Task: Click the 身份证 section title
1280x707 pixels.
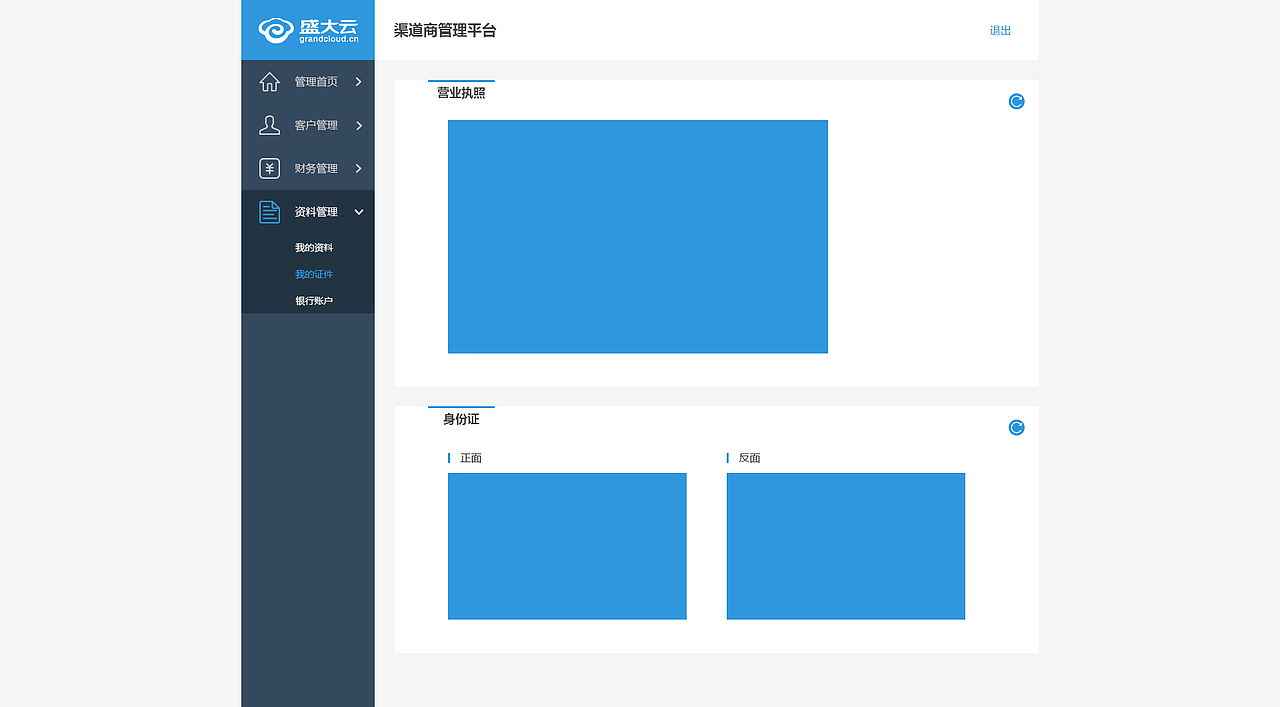Action: pyautogui.click(x=461, y=419)
